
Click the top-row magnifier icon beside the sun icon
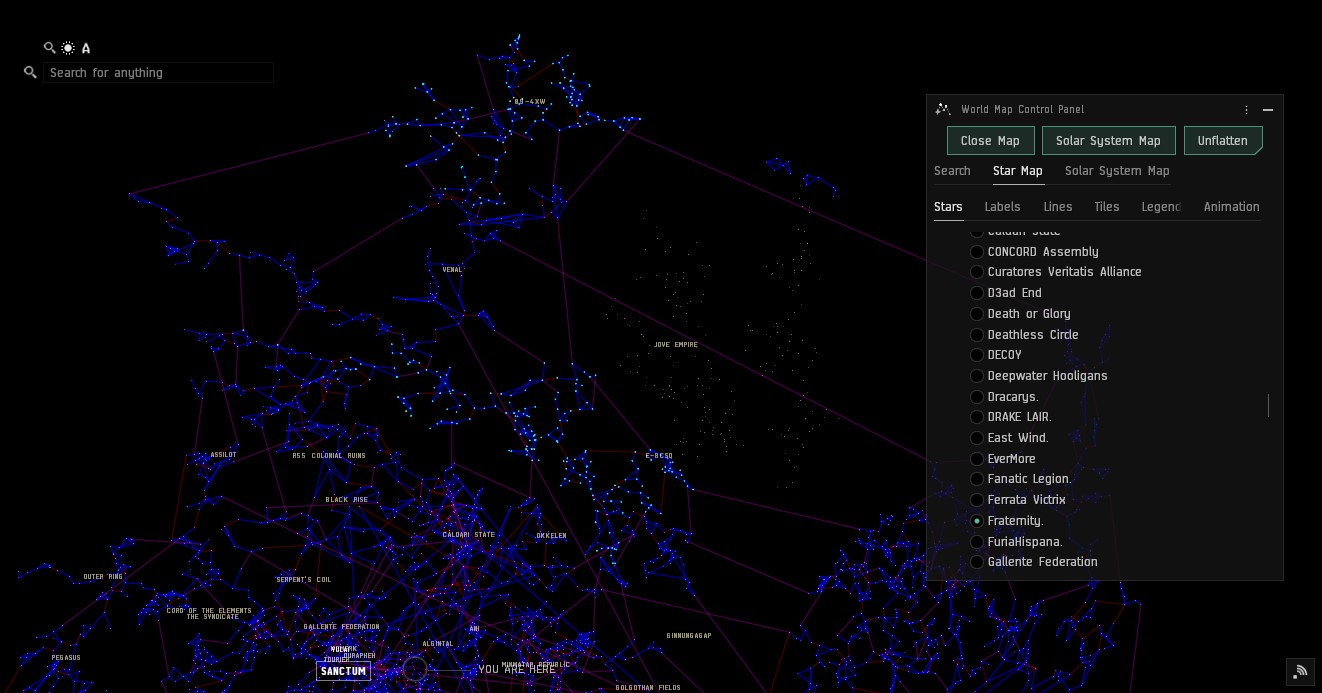click(x=50, y=48)
